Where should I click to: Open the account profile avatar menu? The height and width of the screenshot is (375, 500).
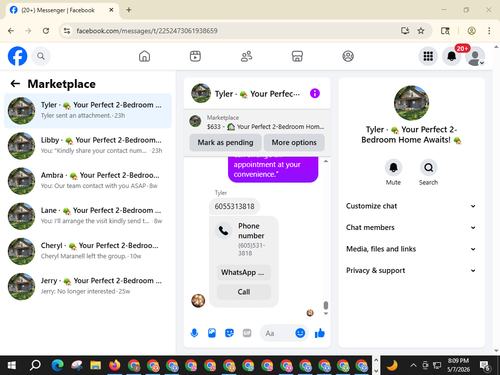coord(475,56)
